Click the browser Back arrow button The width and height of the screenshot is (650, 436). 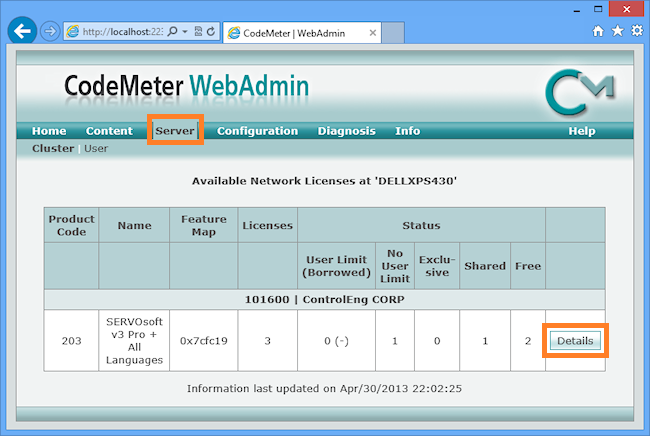click(23, 31)
